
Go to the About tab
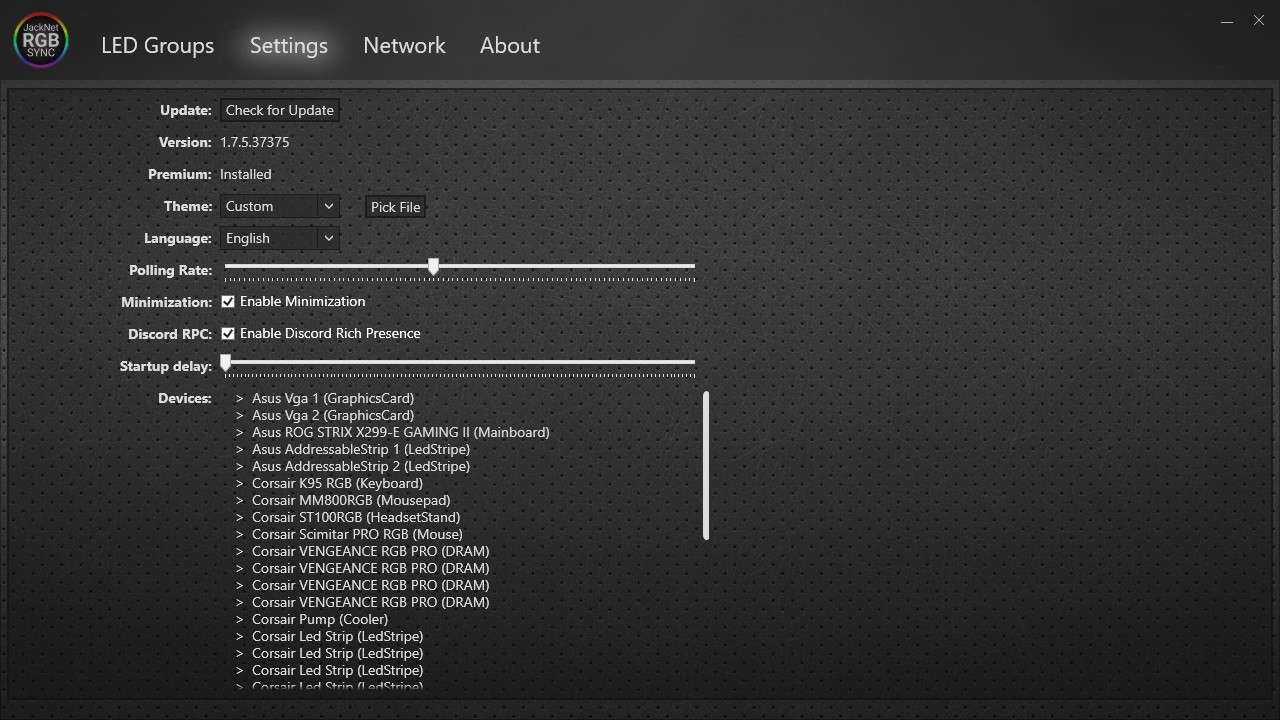(510, 45)
